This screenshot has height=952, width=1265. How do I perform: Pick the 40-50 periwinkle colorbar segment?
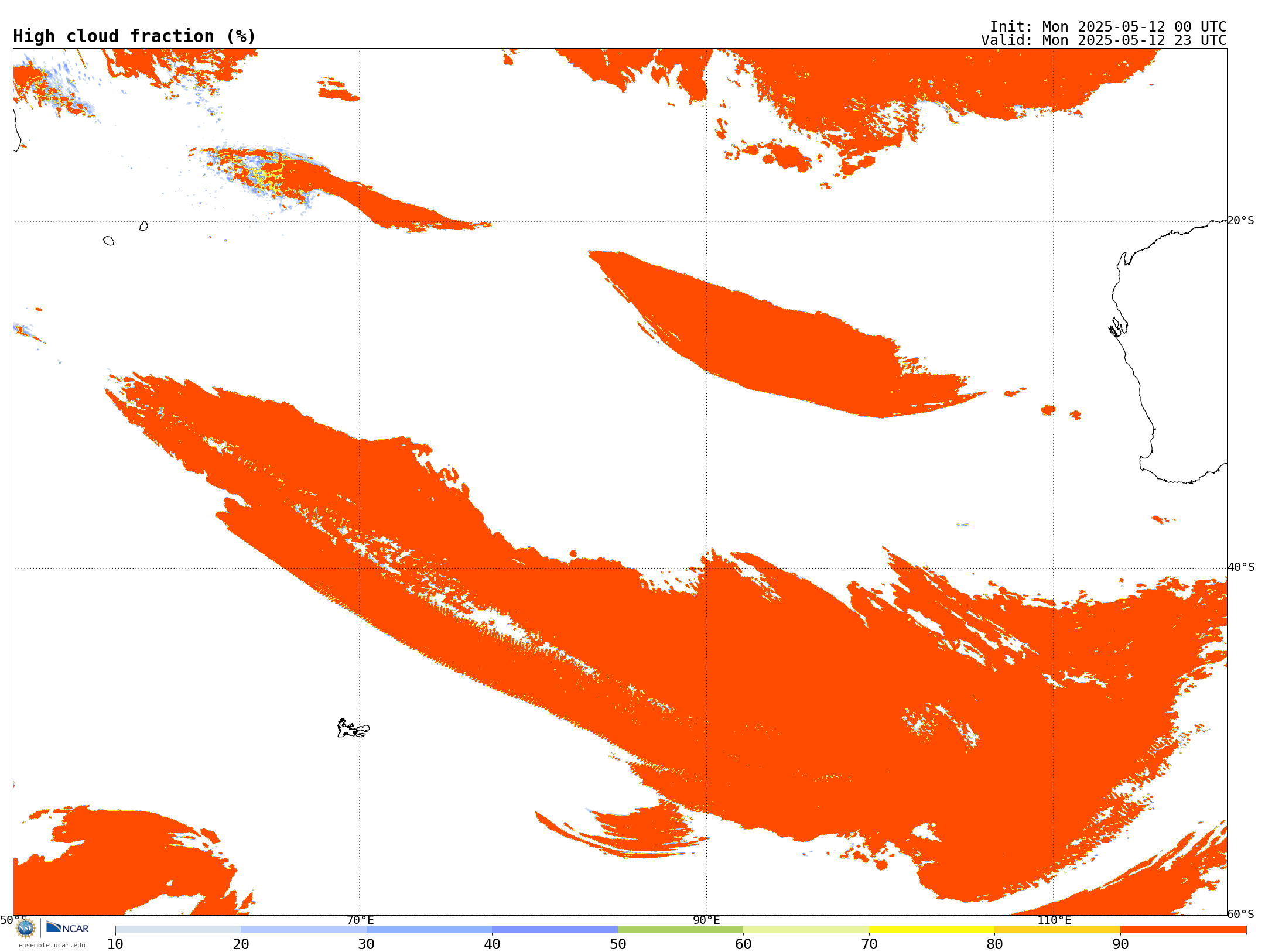(x=555, y=929)
